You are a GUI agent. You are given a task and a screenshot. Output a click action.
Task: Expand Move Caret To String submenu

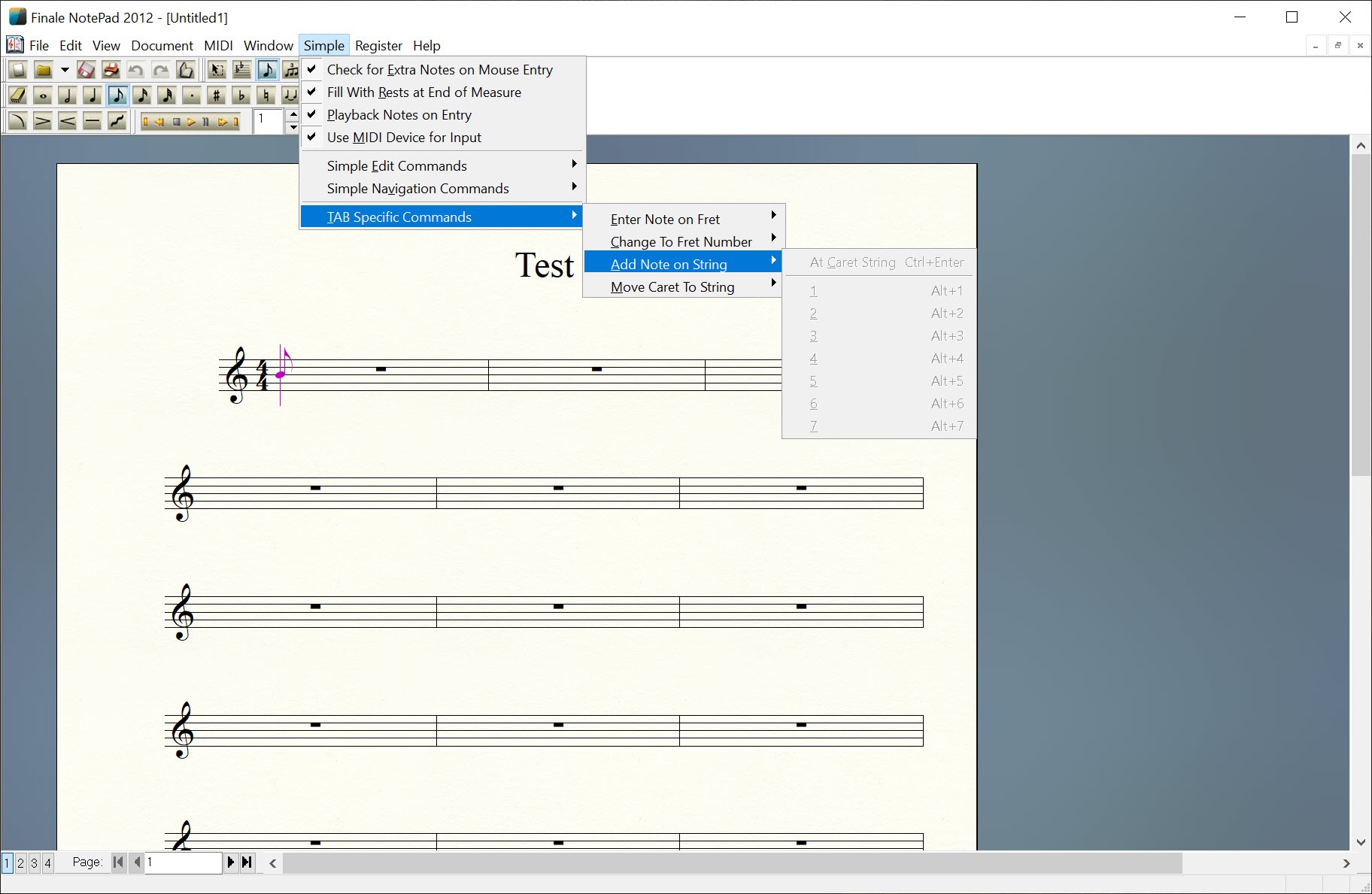pos(684,287)
